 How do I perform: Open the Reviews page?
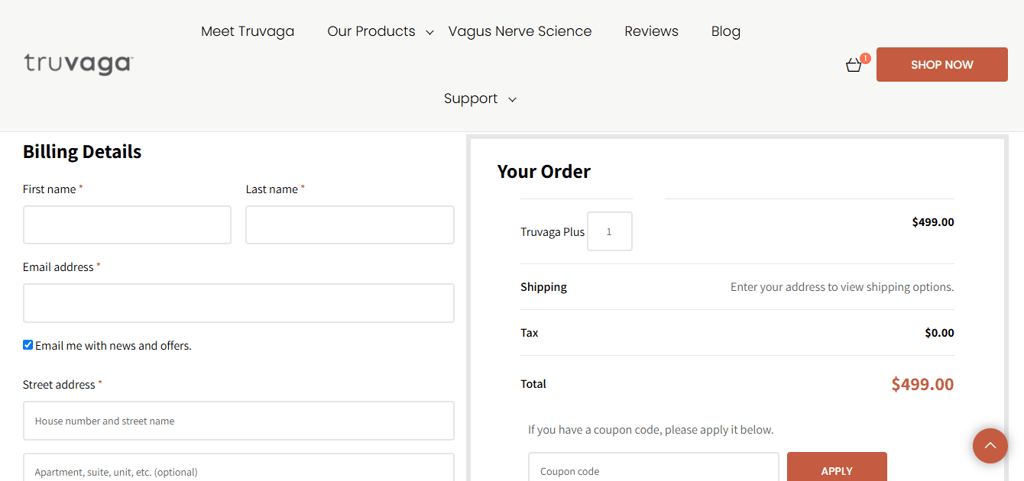pyautogui.click(x=651, y=31)
